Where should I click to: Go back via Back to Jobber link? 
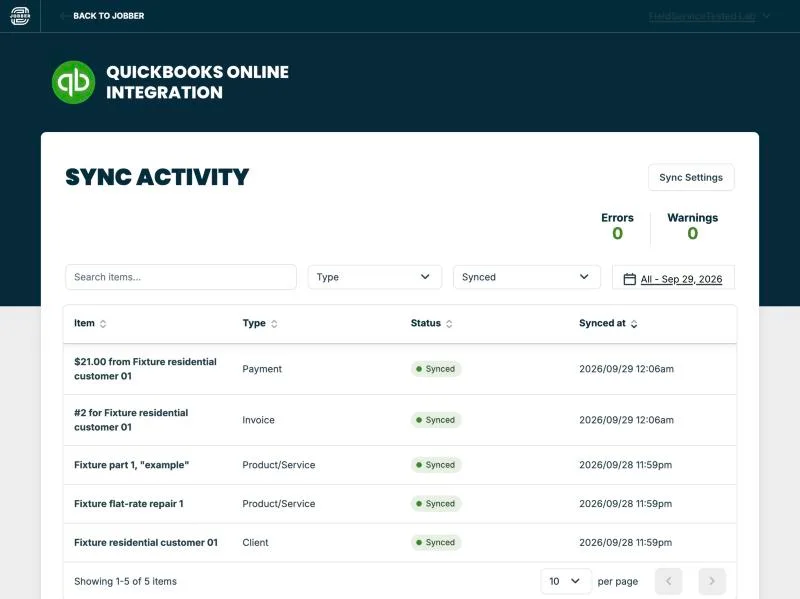tap(102, 16)
